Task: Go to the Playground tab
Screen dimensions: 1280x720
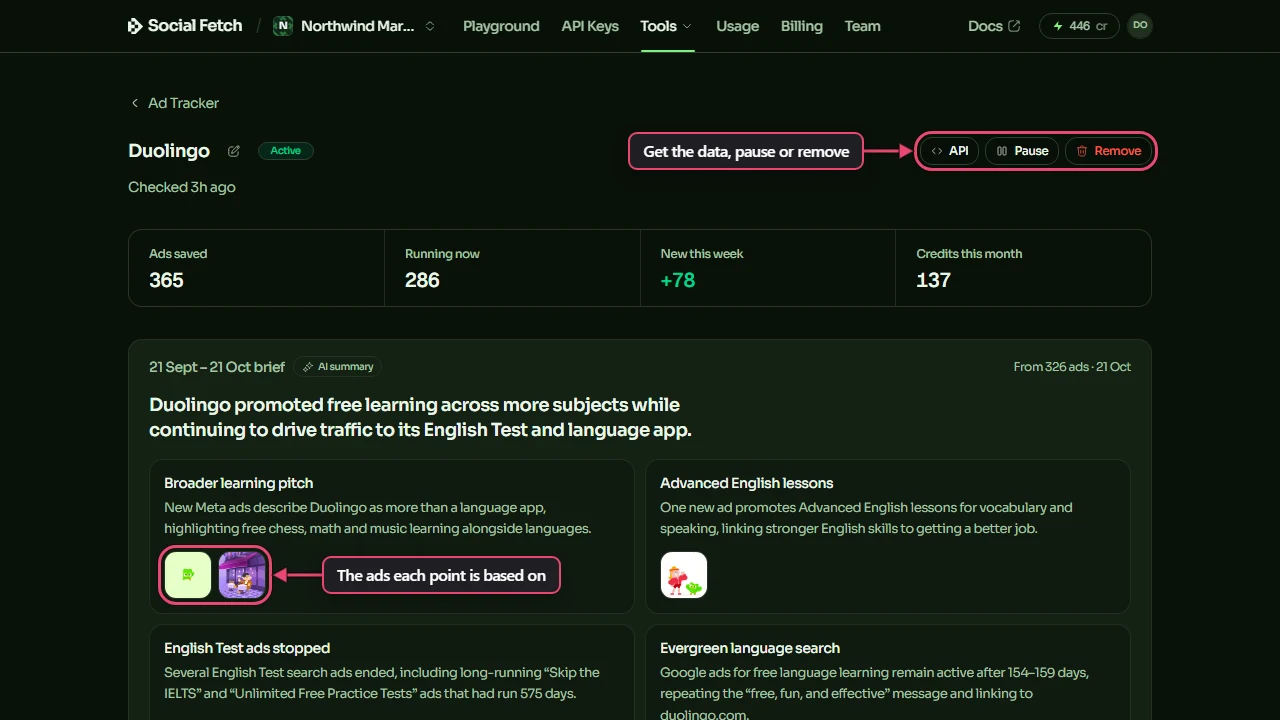Action: 501,26
